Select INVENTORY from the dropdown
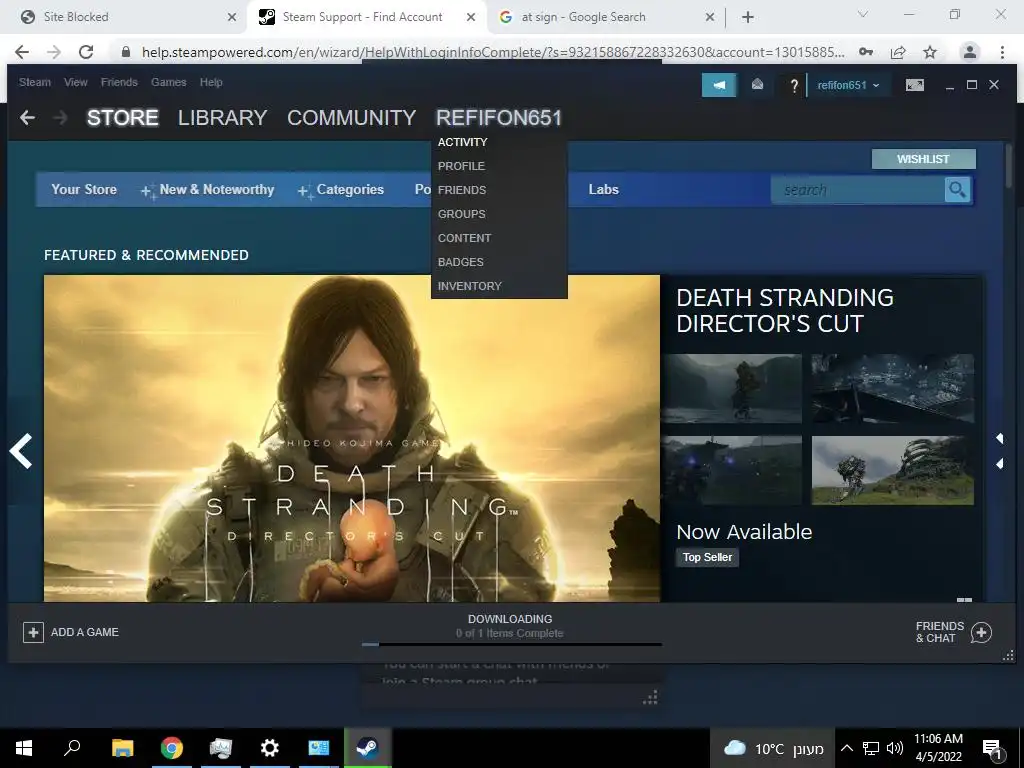 coord(470,286)
